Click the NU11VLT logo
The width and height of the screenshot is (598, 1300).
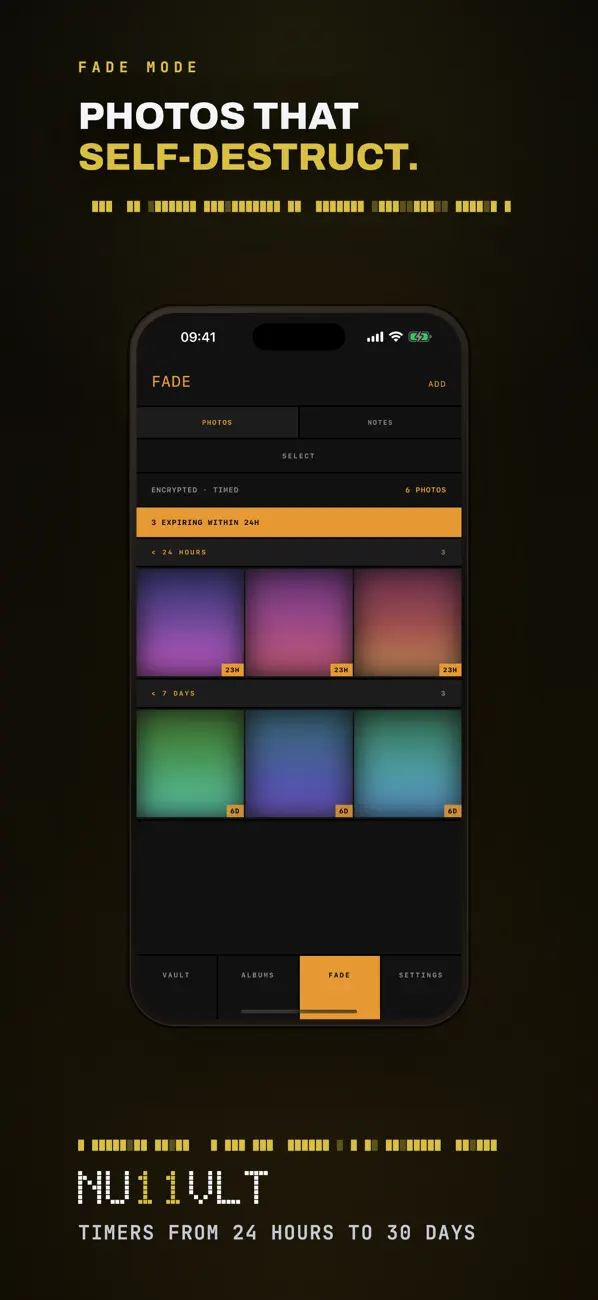pos(173,1187)
